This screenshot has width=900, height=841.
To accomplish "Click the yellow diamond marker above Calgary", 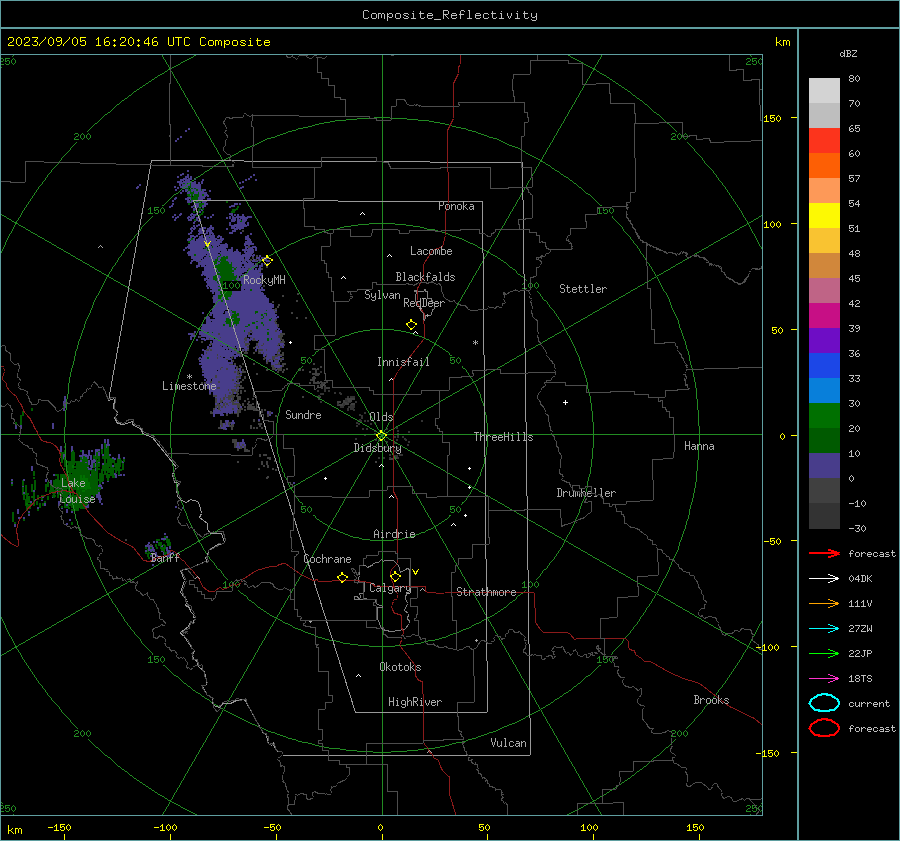I will tap(395, 576).
